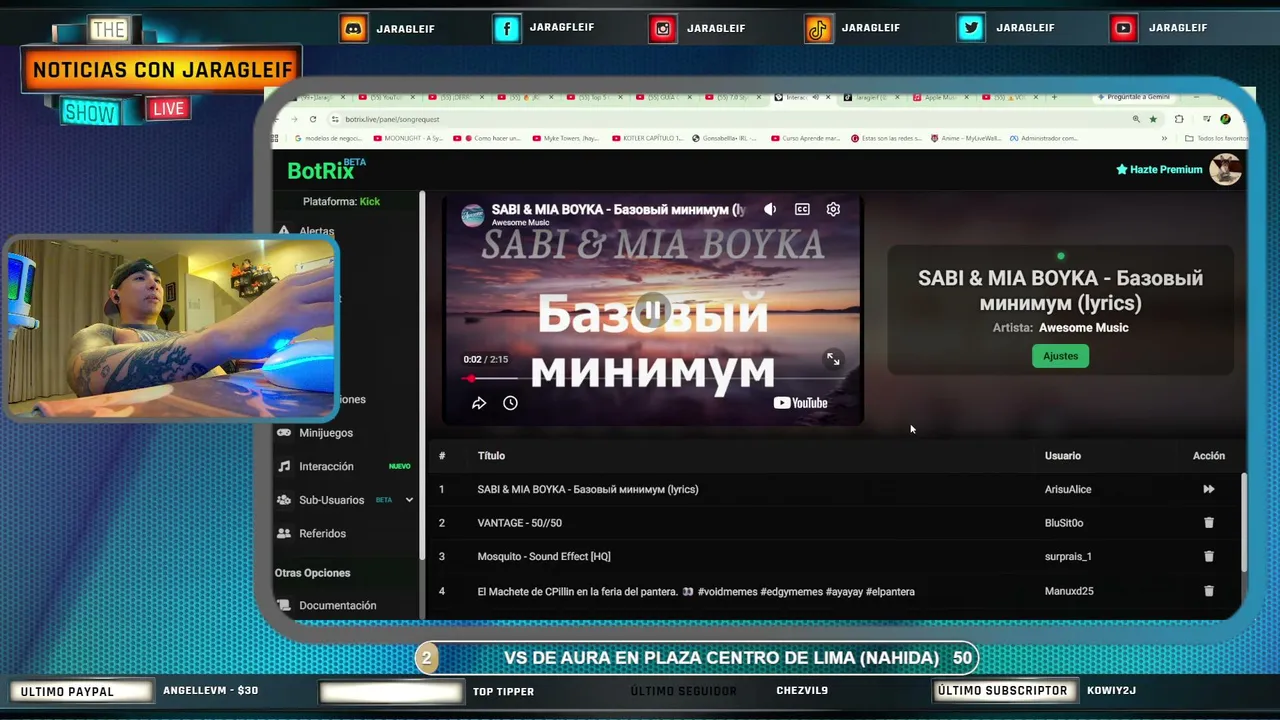Click the TikTok icon in the overlay

tap(818, 28)
